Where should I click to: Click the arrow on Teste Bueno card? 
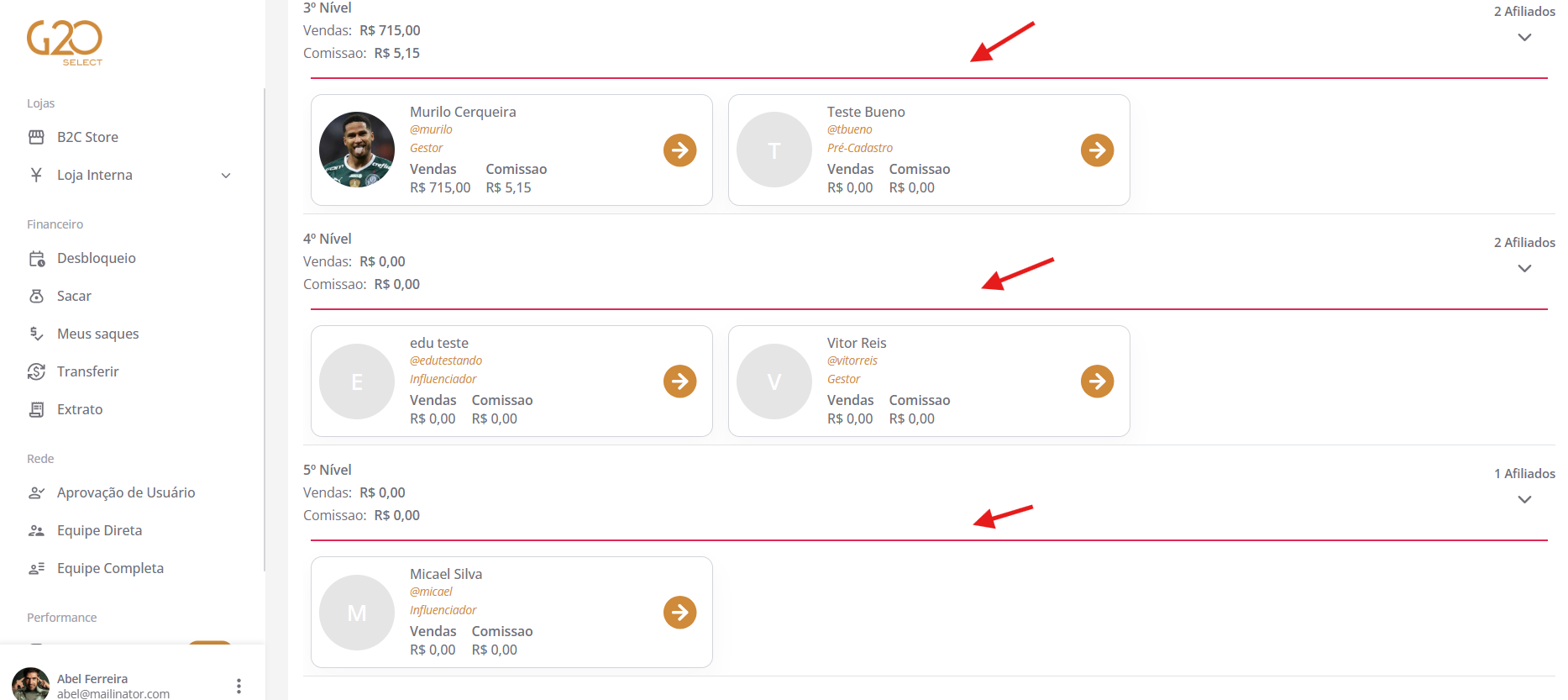pyautogui.click(x=1097, y=150)
